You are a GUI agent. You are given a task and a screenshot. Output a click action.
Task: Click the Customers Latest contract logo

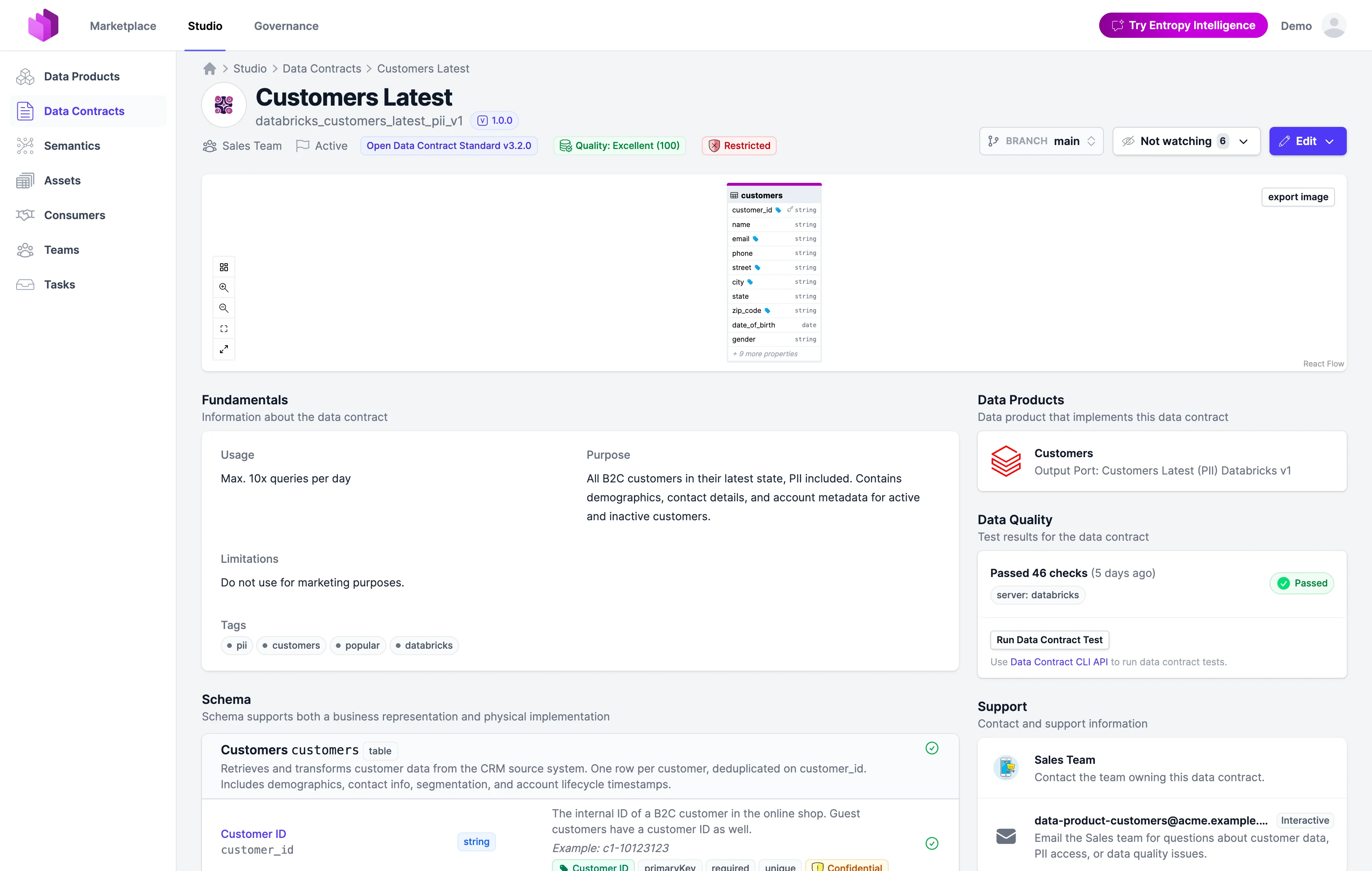pyautogui.click(x=224, y=105)
